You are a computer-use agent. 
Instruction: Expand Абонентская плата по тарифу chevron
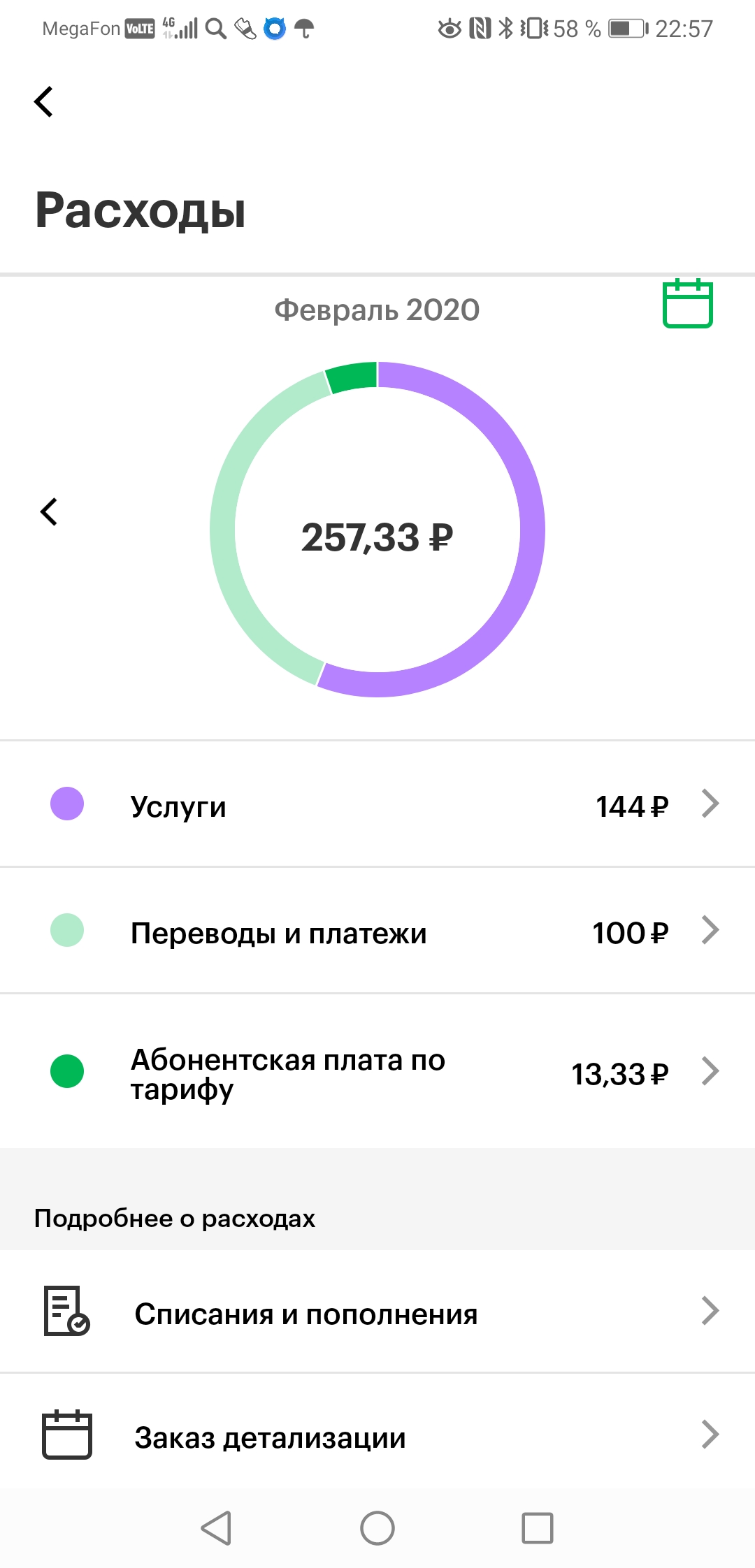(x=710, y=1071)
